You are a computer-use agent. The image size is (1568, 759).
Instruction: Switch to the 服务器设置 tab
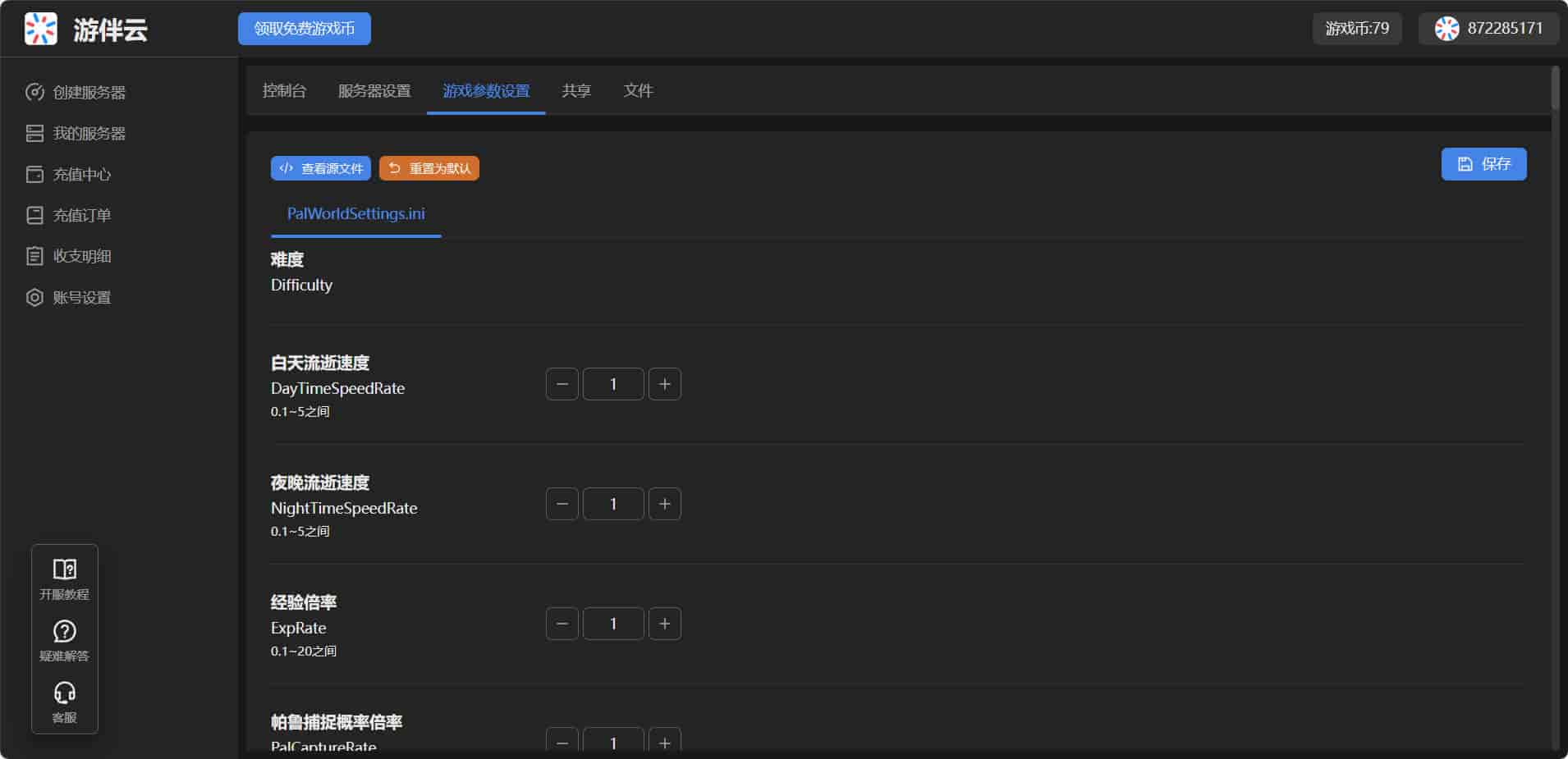pos(374,90)
